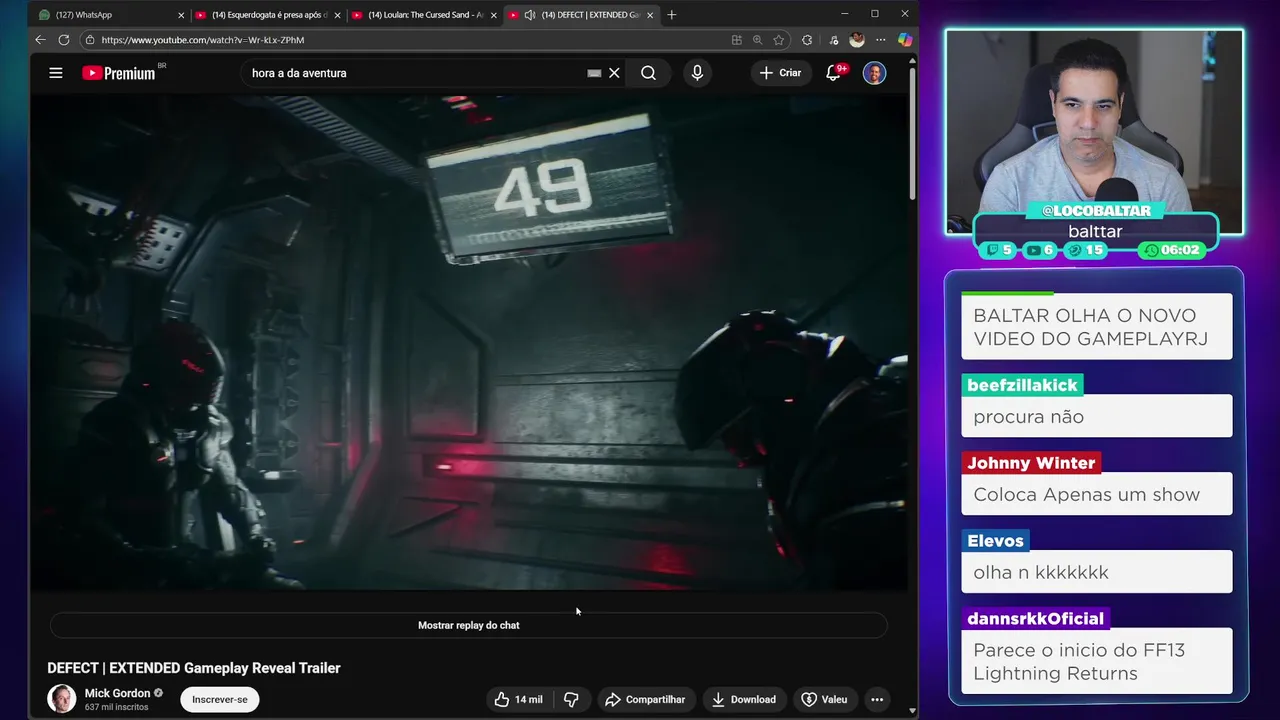Click the page vertical scrollbar thumb
This screenshot has height=720, width=1280.
pyautogui.click(x=912, y=135)
